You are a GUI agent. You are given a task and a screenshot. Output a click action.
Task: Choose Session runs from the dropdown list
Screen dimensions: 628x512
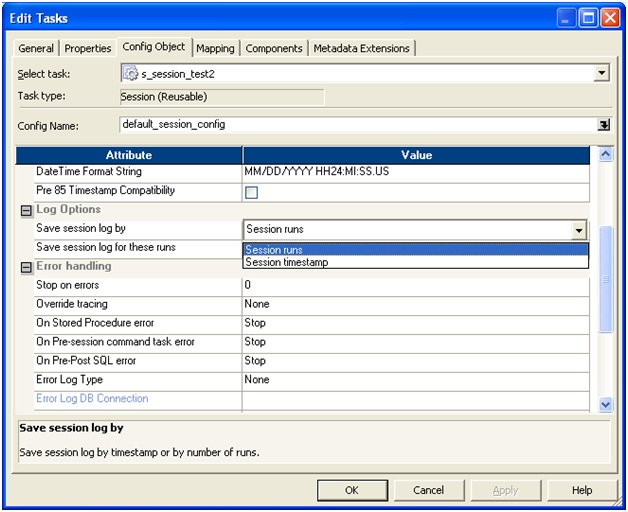tap(415, 250)
